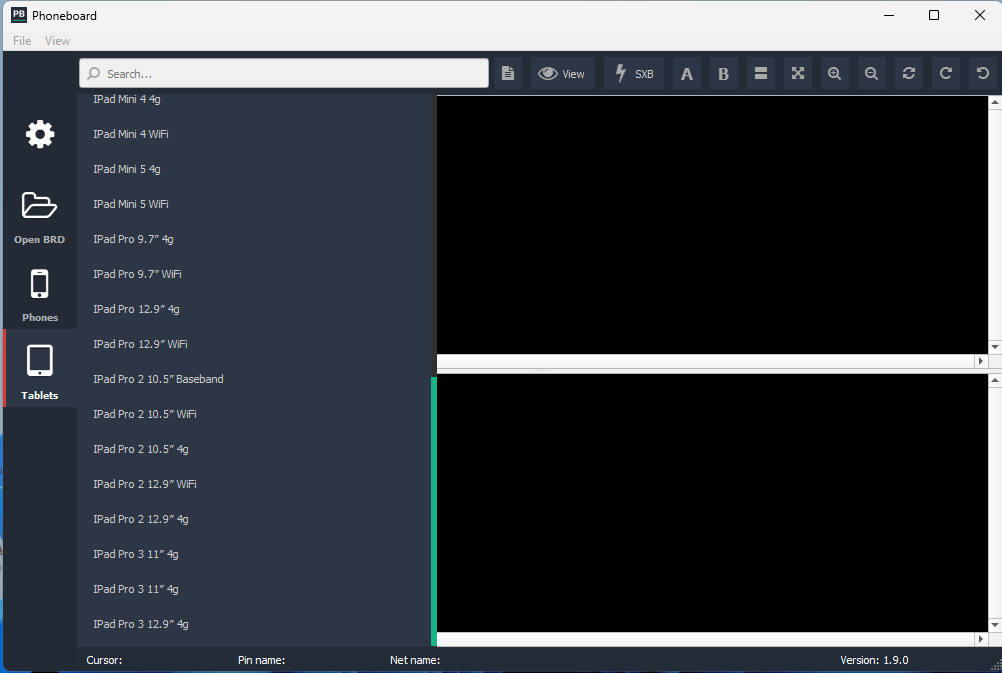
Task: Open the File menu
Action: pyautogui.click(x=22, y=41)
